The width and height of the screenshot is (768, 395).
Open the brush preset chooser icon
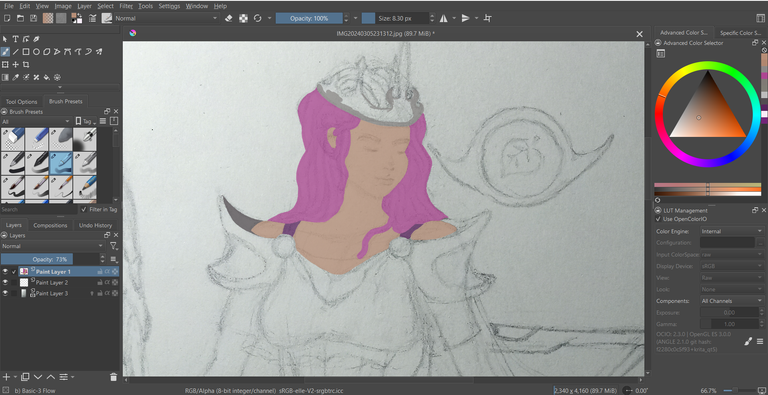106,18
